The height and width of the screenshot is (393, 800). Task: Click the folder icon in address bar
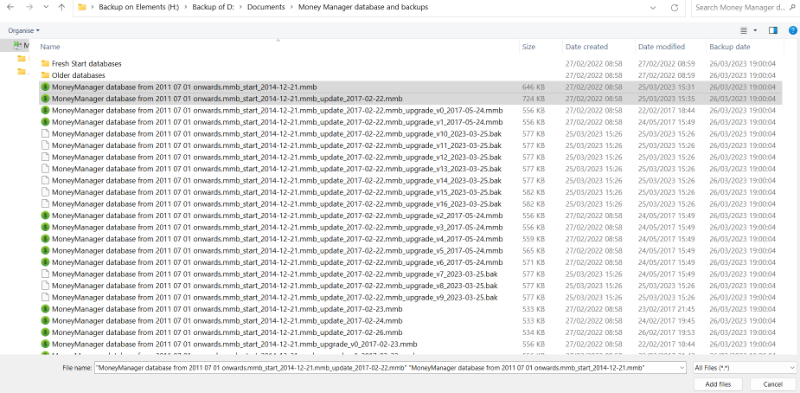coord(82,8)
